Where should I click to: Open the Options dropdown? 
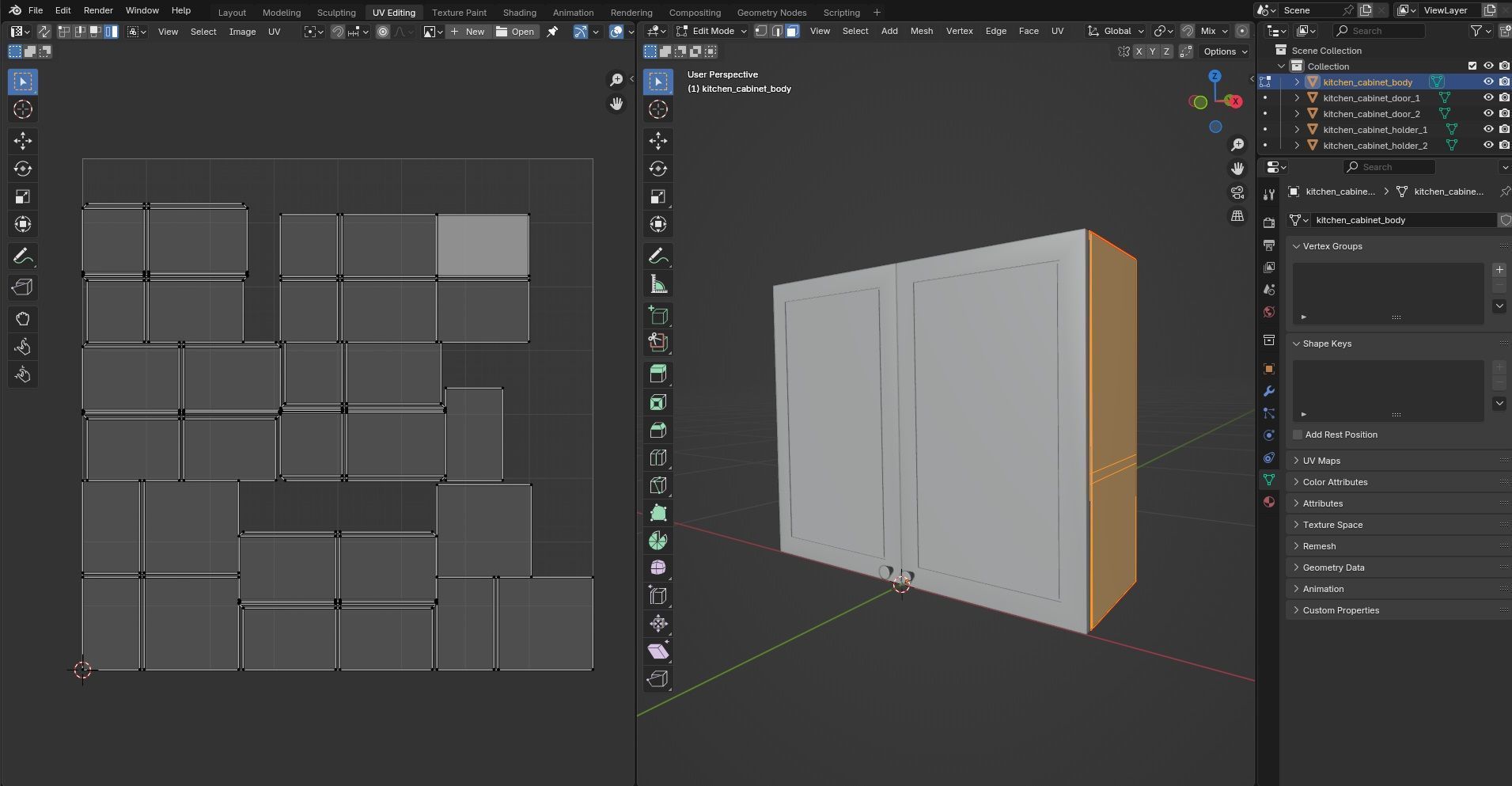click(x=1225, y=51)
